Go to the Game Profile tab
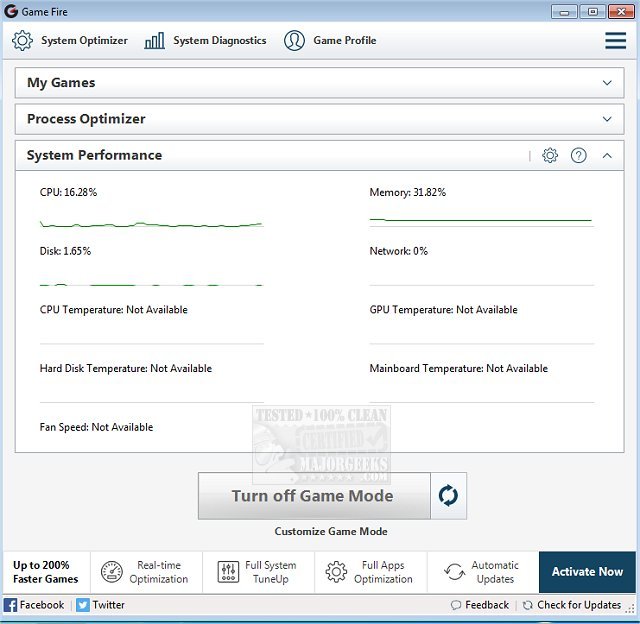 (330, 40)
